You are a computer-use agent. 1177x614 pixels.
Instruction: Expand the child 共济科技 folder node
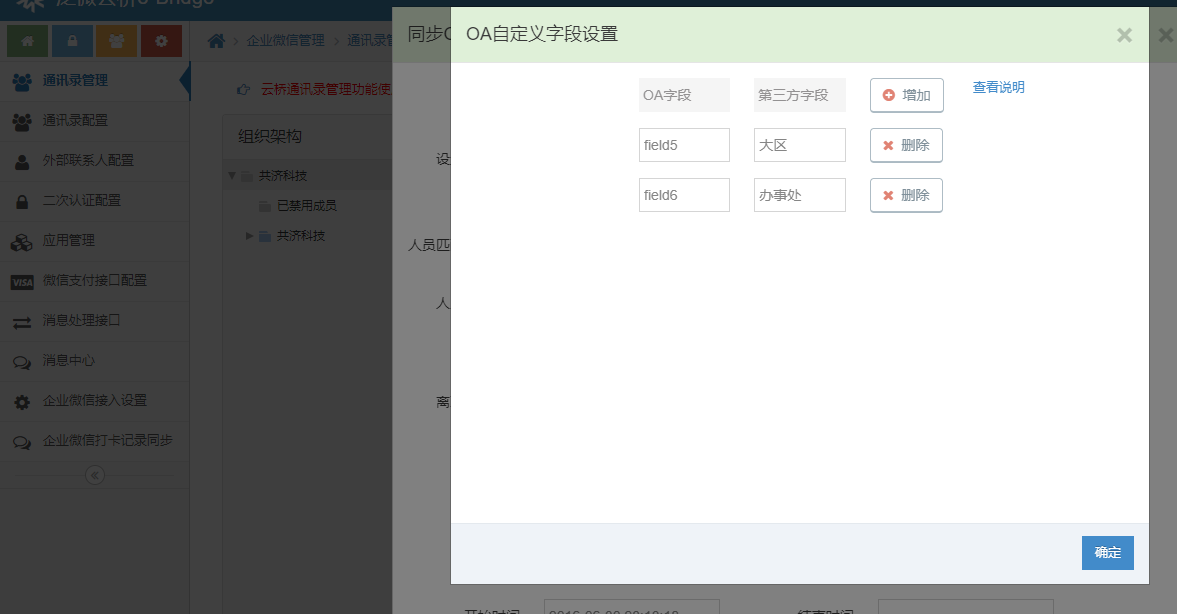[250, 236]
